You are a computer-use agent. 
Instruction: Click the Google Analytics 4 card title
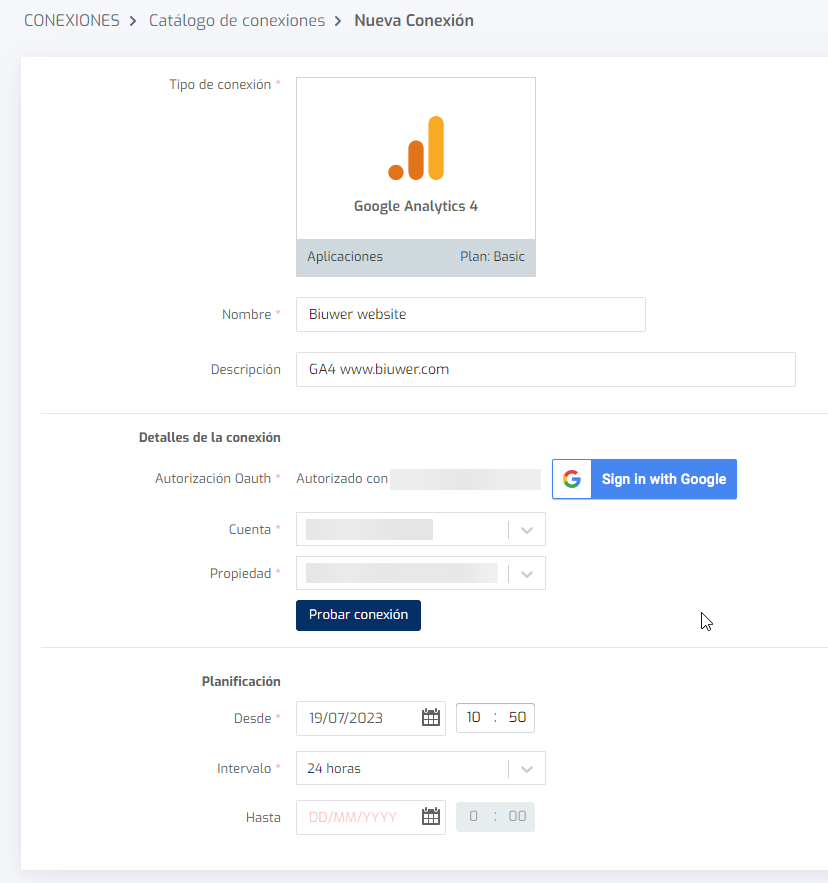(x=416, y=206)
